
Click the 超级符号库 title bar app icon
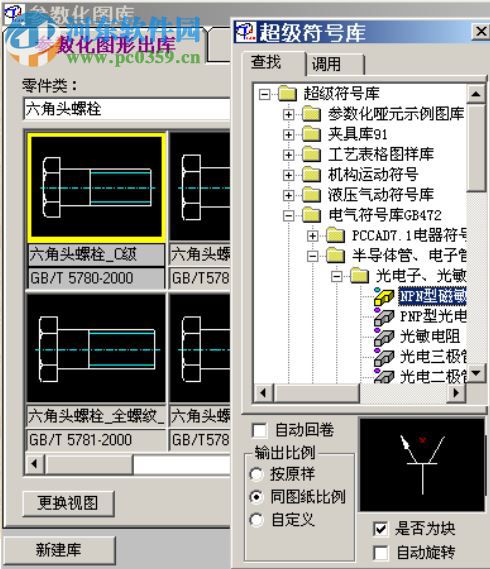[246, 32]
